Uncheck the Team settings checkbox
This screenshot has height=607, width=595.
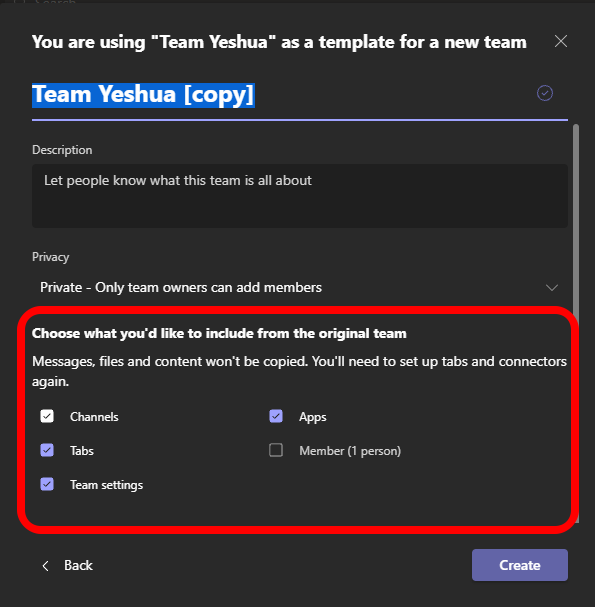(x=47, y=484)
